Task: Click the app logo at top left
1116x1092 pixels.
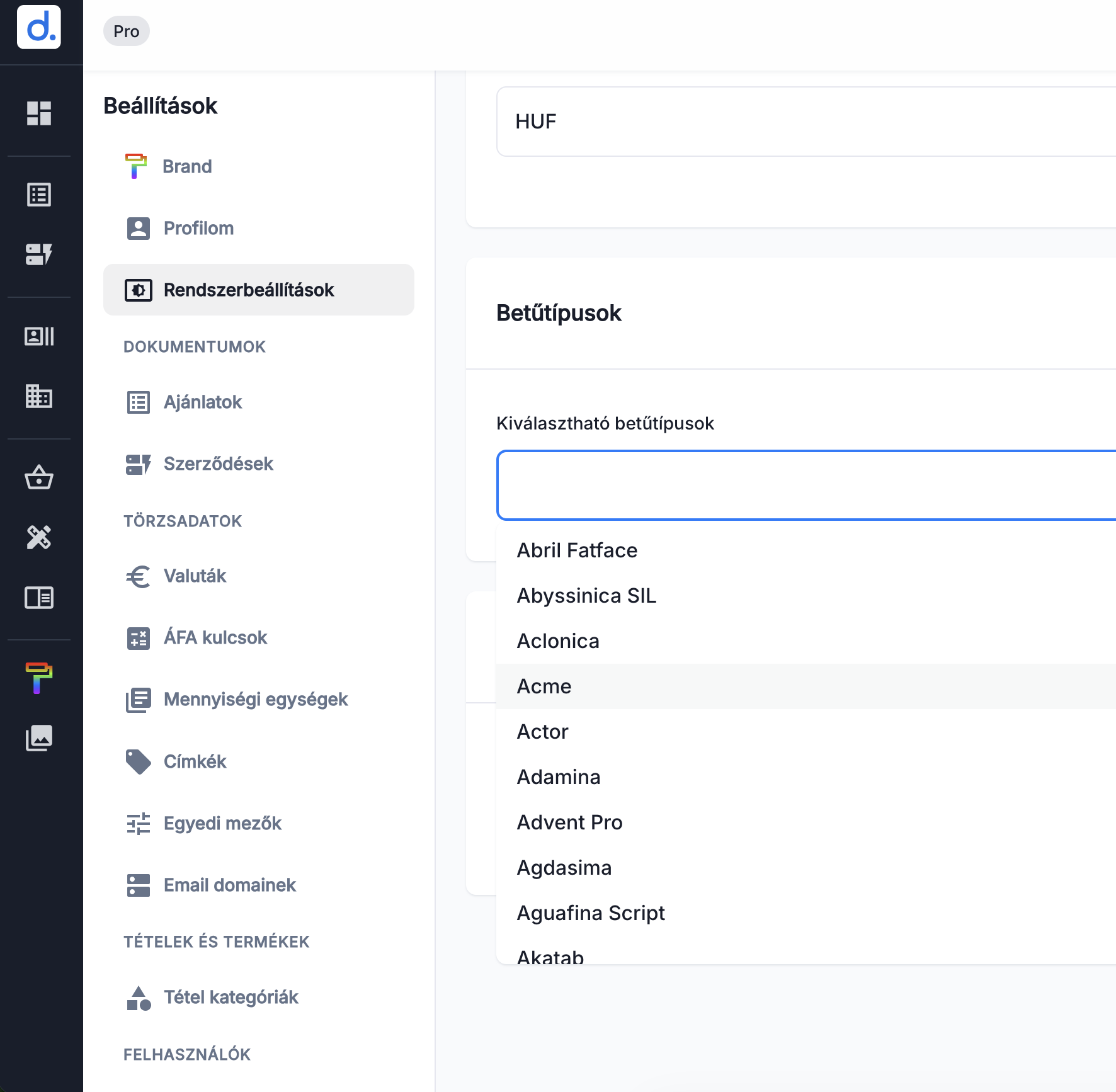Action: [39, 27]
